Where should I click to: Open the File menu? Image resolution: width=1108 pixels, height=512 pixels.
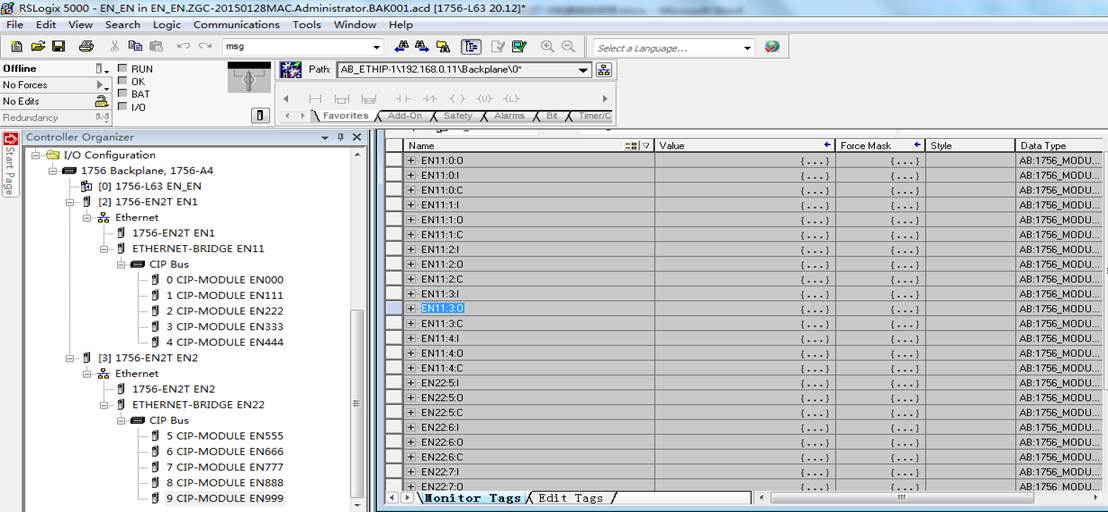15,25
